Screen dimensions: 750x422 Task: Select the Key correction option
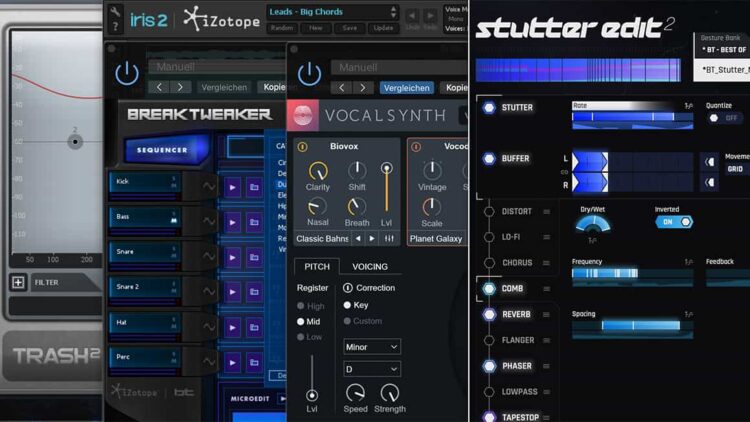click(356, 305)
